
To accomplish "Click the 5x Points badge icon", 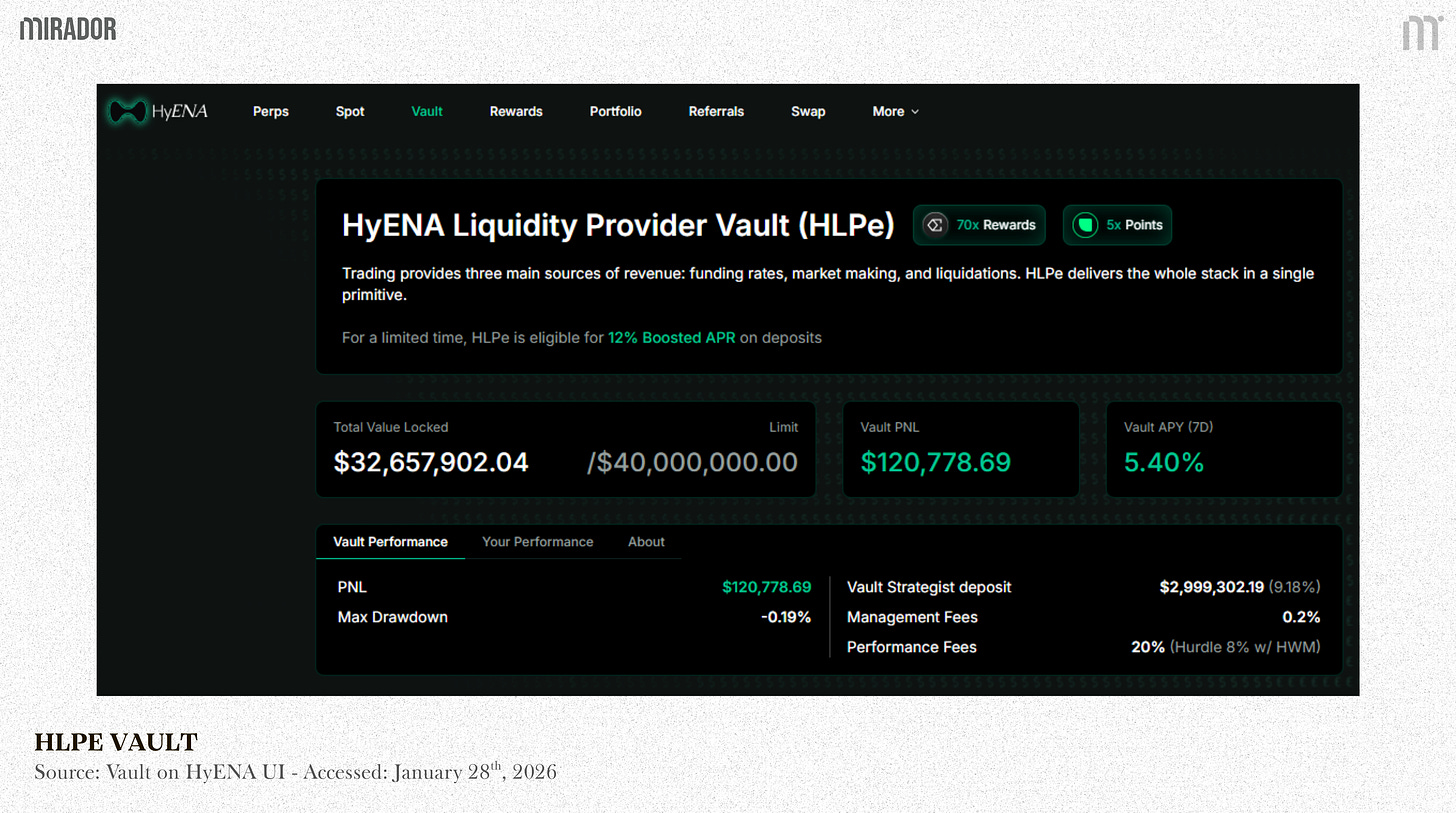I will [x=1085, y=225].
